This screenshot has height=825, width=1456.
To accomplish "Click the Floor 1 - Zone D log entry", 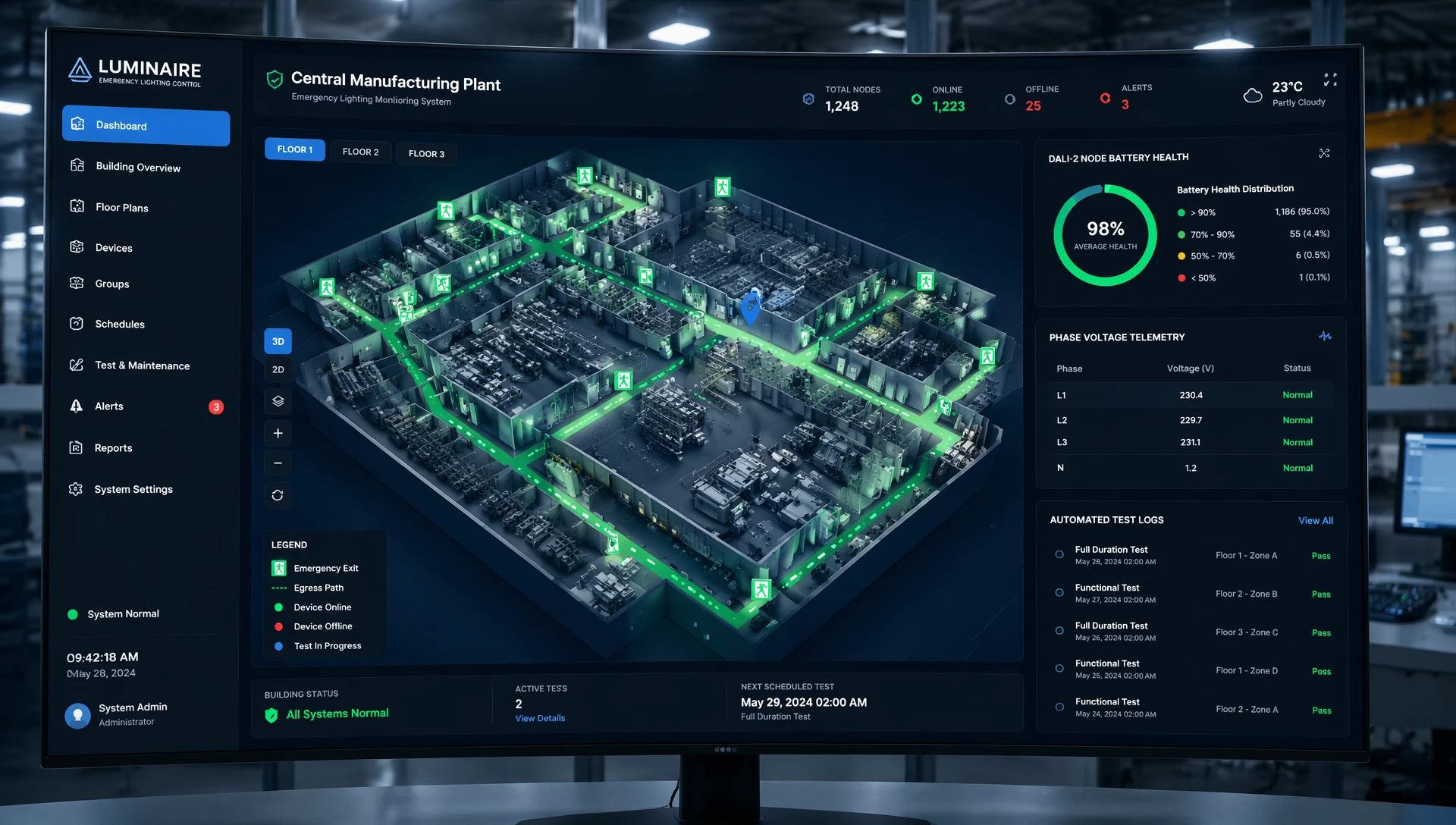I will pyautogui.click(x=1247, y=670).
